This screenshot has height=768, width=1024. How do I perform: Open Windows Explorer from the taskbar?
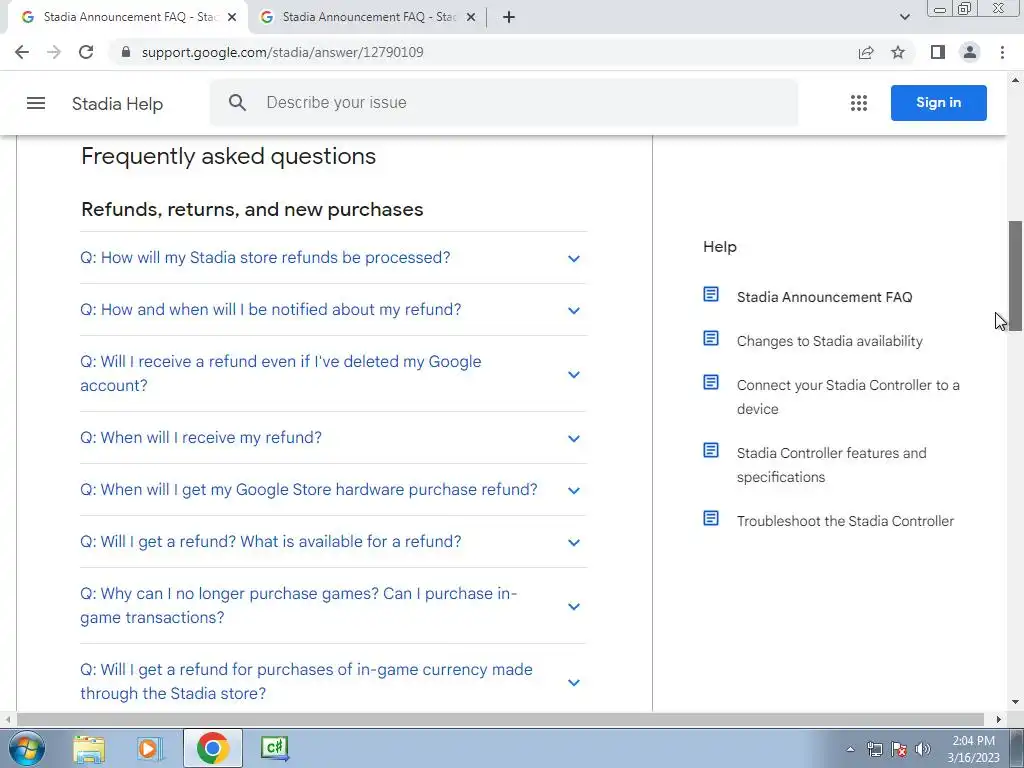point(89,748)
